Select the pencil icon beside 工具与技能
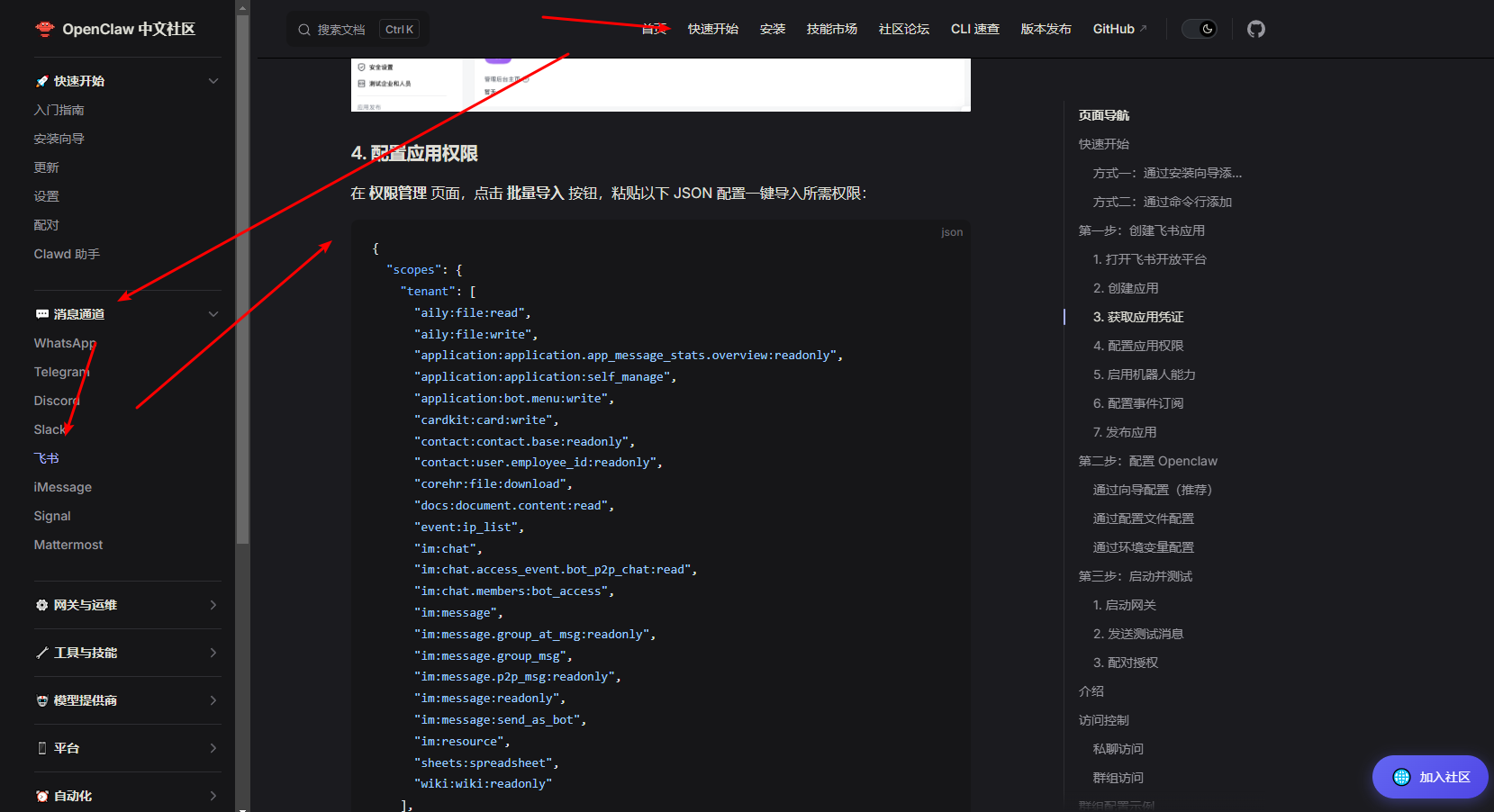Viewport: 1494px width, 812px height. [41, 652]
